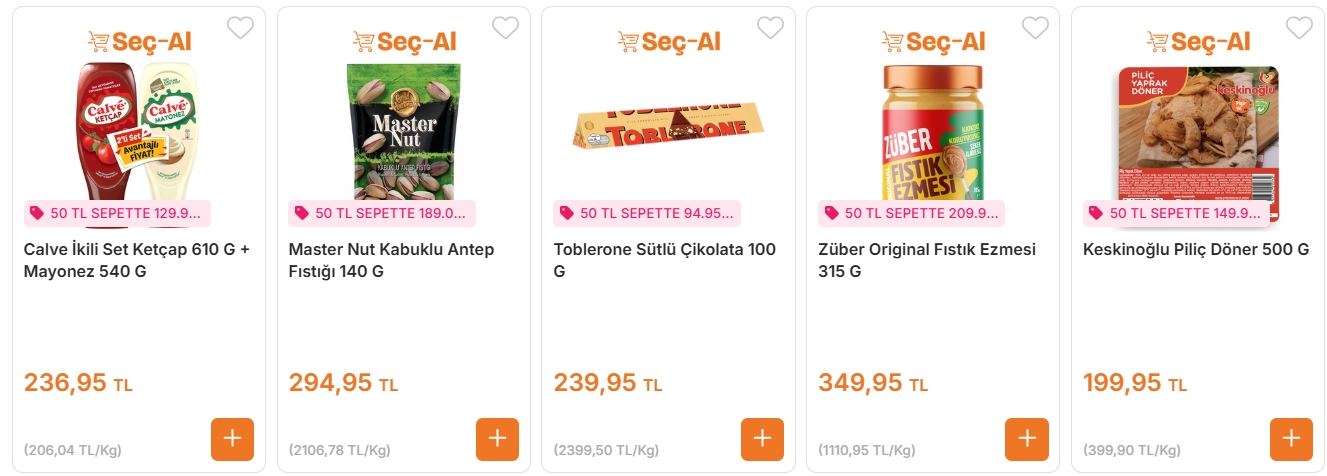This screenshot has width=1327, height=476.
Task: Open Toblerone Sütlü Çikolata 100 G link
Action: [x=664, y=260]
